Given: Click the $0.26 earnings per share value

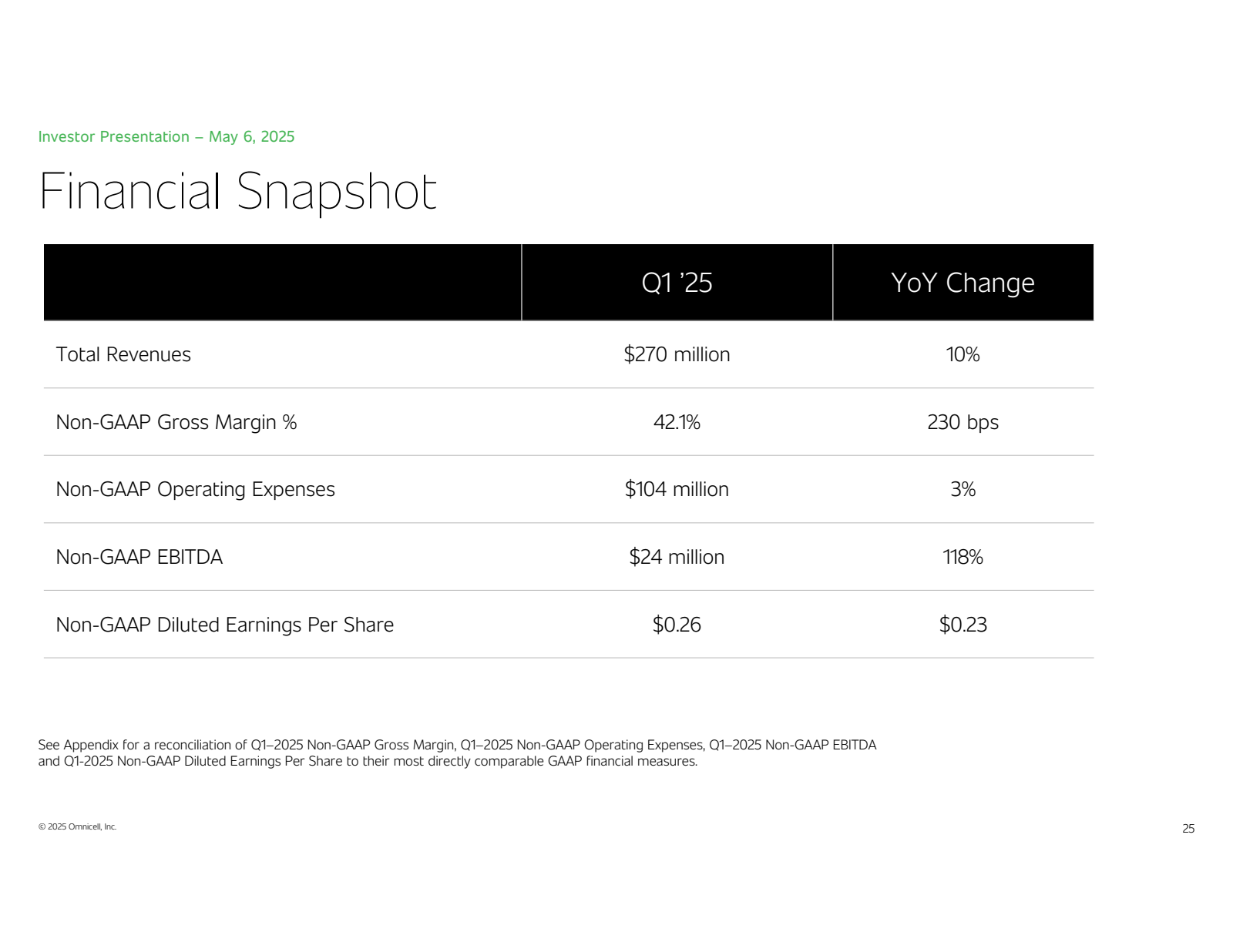Looking at the screenshot, I should tap(677, 625).
